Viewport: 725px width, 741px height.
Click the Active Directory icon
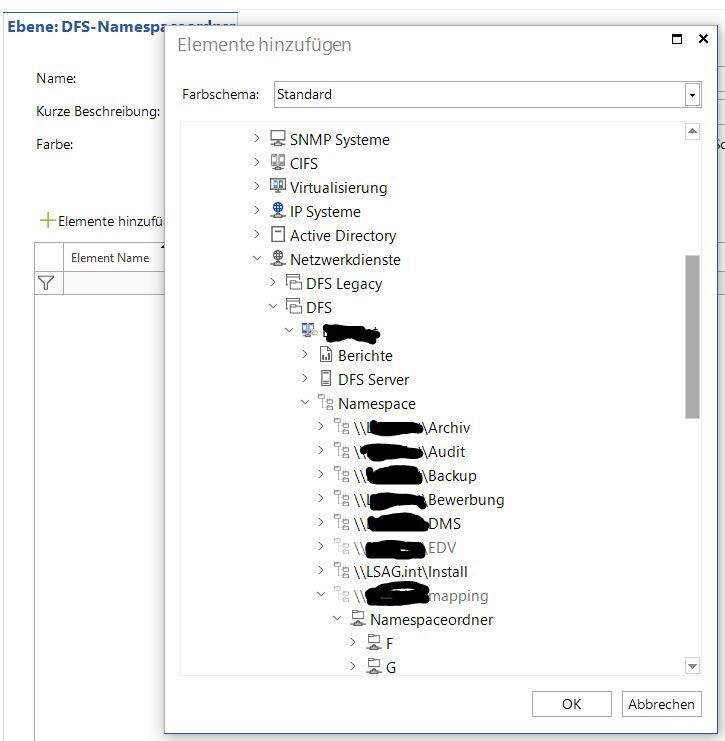(278, 235)
